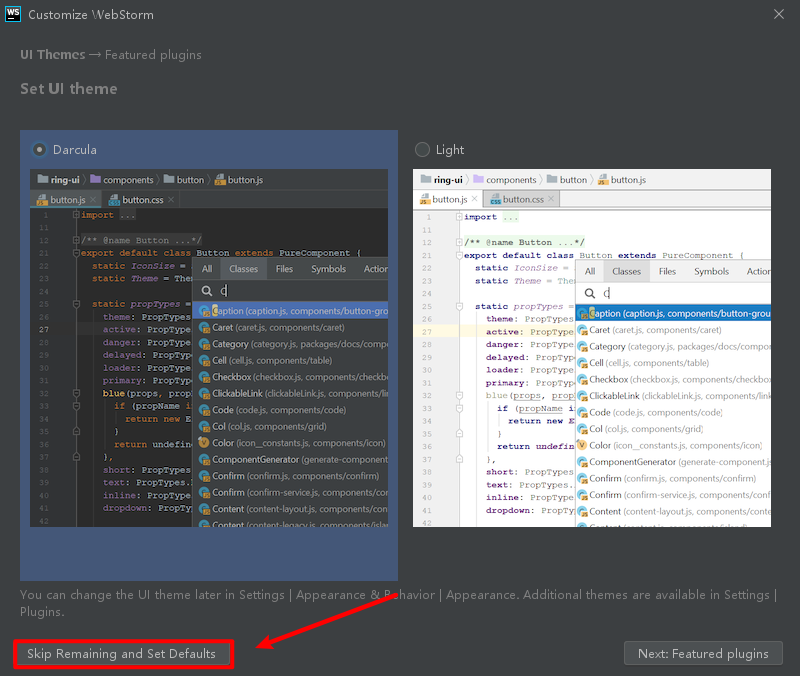Click the 'Light' option label
Viewport: 800px width, 676px height.
[x=449, y=150]
